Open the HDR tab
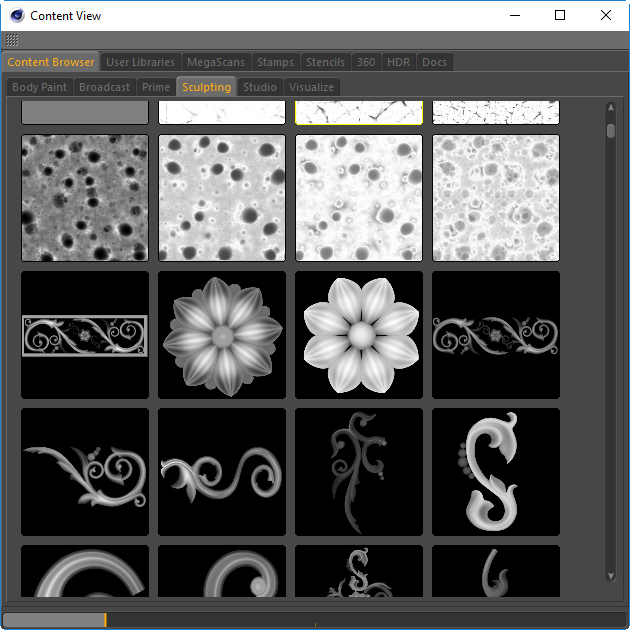 (x=399, y=62)
